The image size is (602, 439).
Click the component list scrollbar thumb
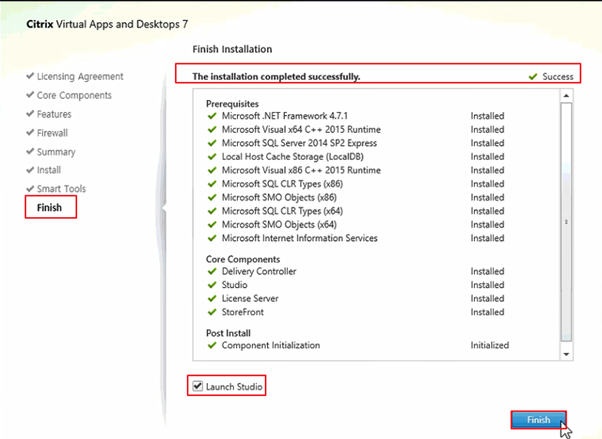pos(566,222)
